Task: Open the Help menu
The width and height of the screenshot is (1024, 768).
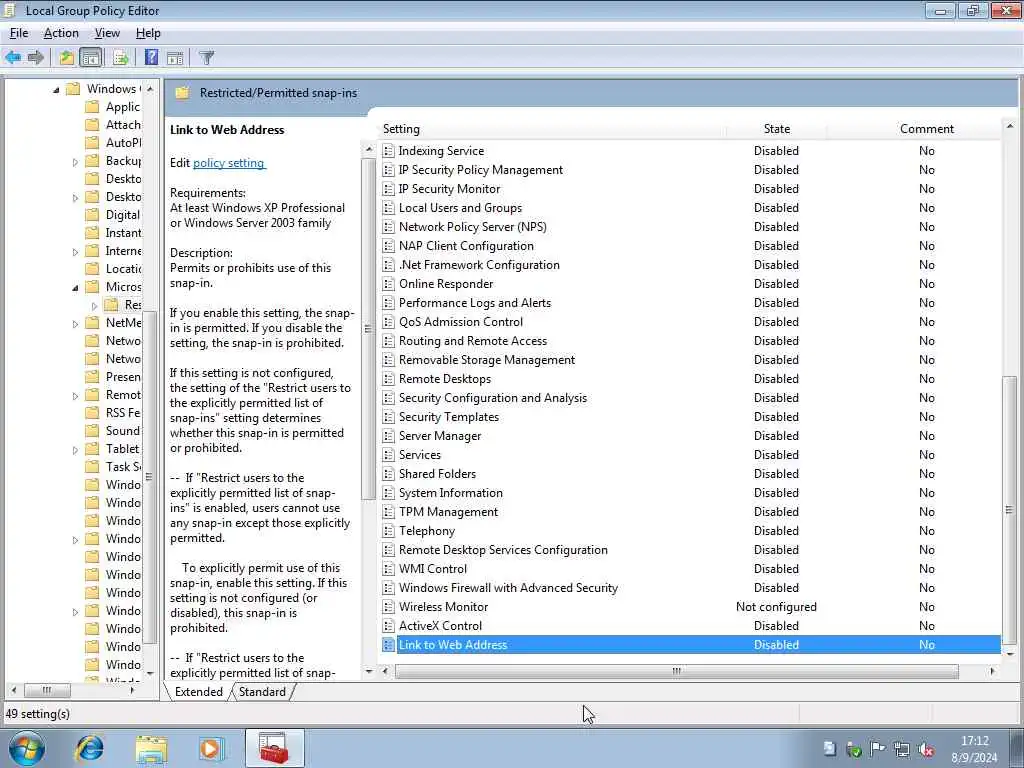Action: [x=148, y=33]
